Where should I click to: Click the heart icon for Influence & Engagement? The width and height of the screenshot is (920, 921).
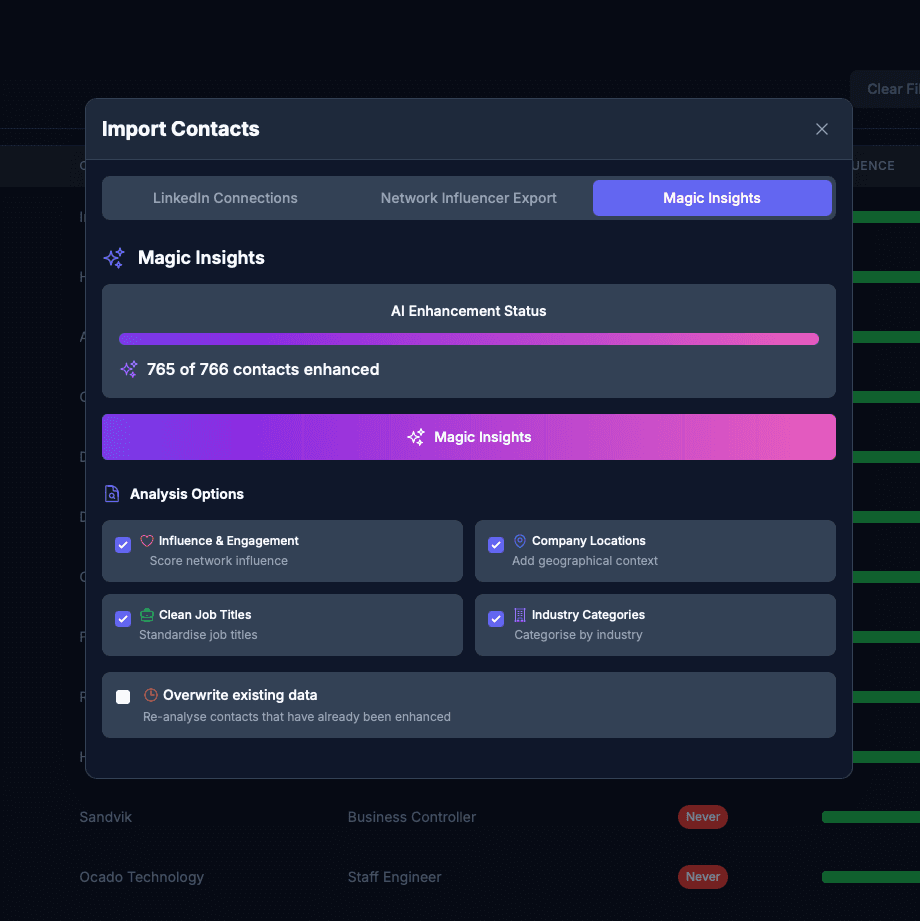[147, 541]
